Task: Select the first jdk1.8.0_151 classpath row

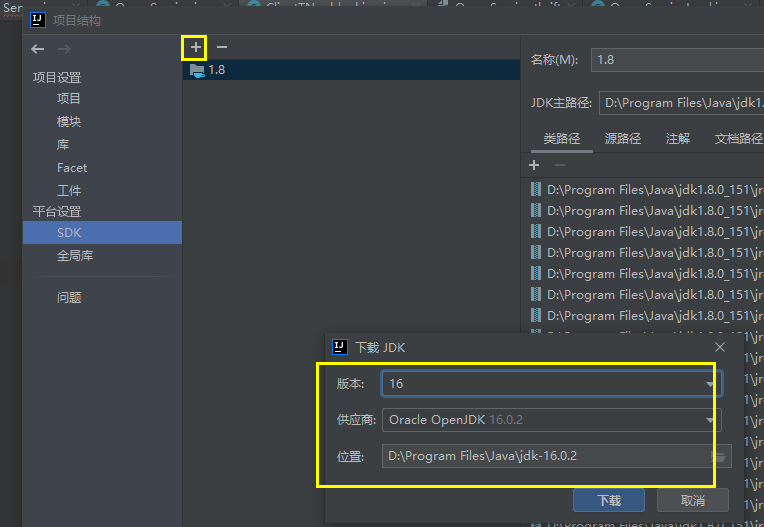Action: pyautogui.click(x=647, y=189)
